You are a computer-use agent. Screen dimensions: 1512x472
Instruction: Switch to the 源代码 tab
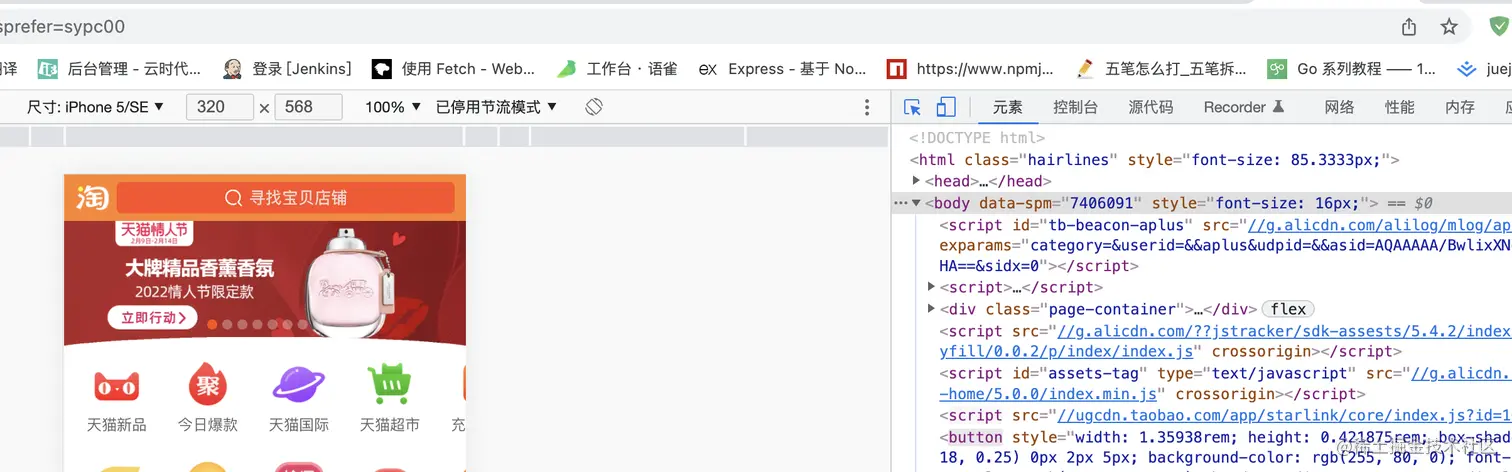point(1151,107)
